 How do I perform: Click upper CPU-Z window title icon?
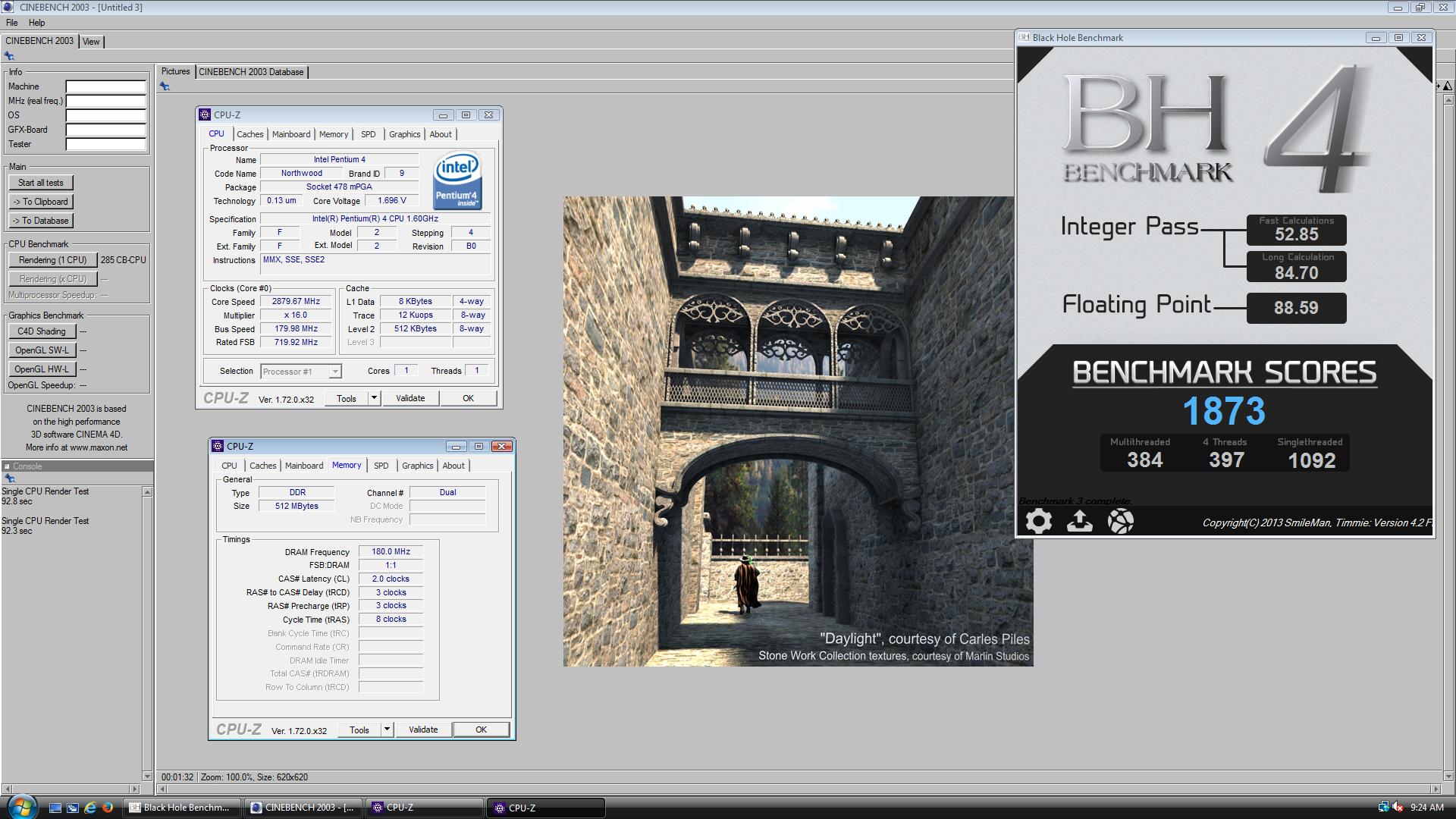[205, 115]
